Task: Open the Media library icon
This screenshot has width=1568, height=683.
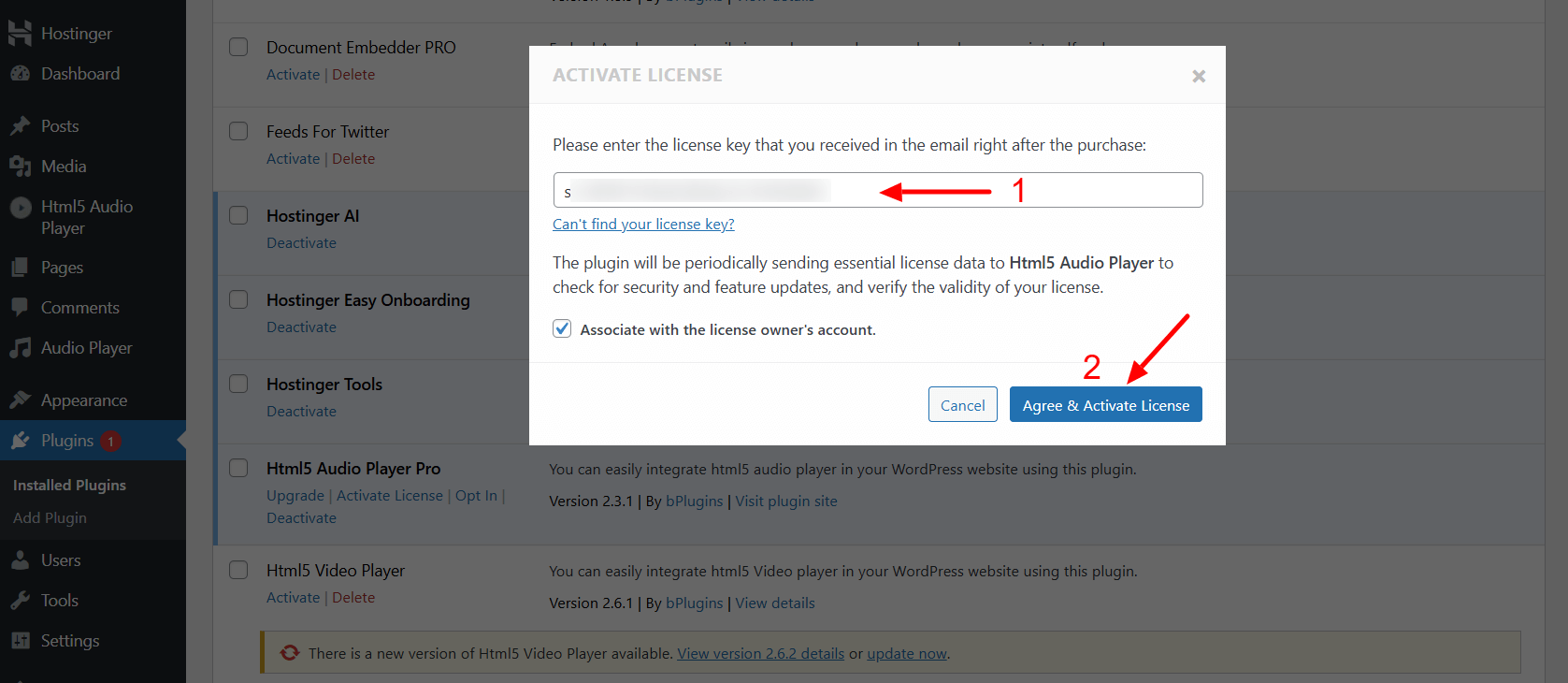Action: 19,166
